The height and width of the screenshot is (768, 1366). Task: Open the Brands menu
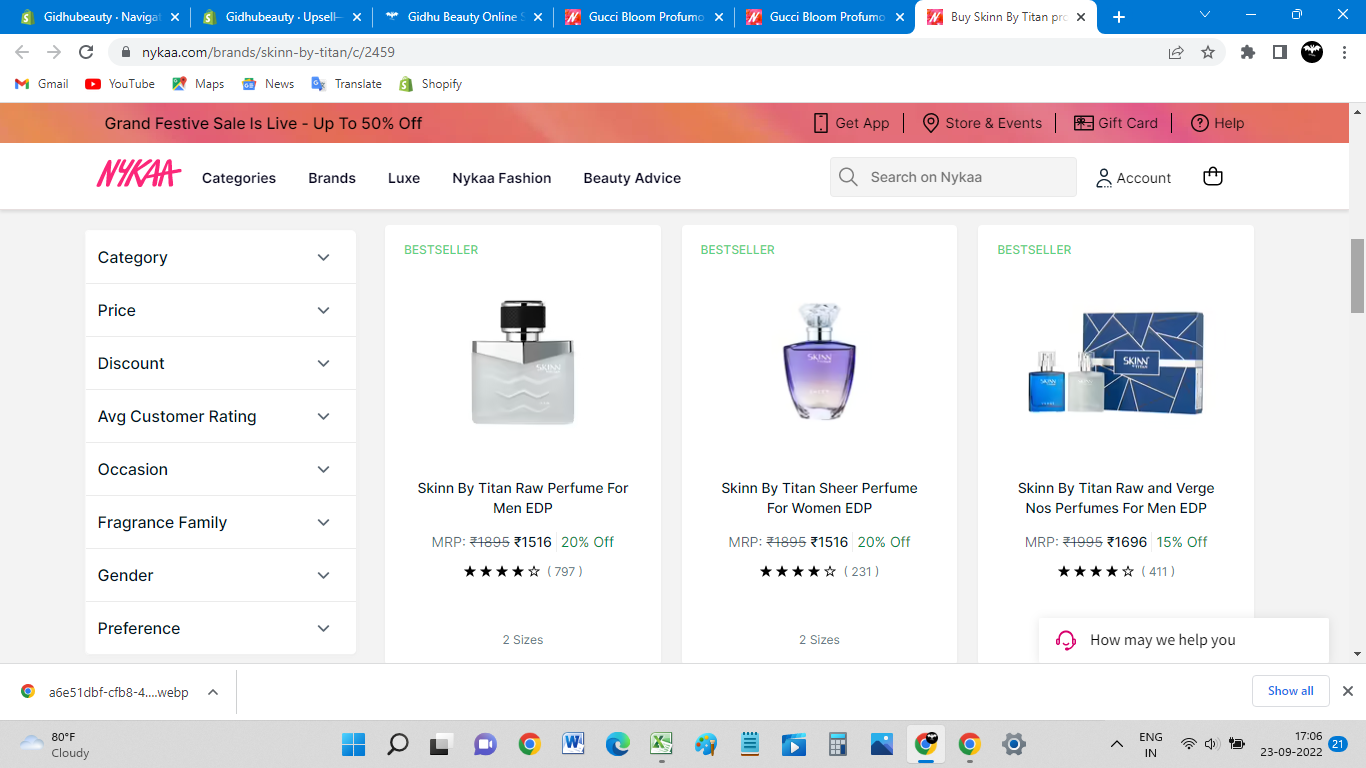click(x=332, y=178)
